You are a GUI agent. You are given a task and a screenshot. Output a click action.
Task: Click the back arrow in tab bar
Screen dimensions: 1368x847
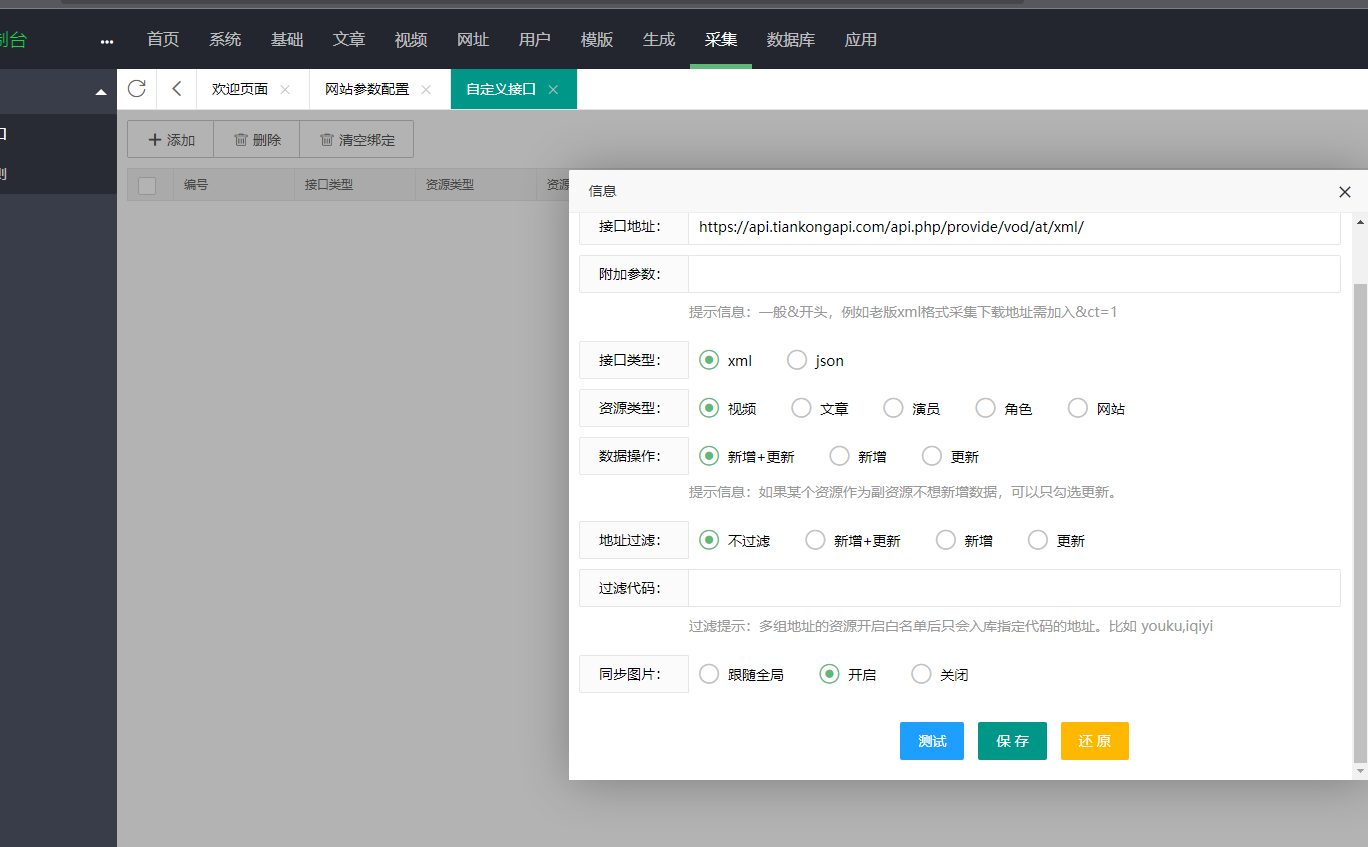click(x=177, y=89)
